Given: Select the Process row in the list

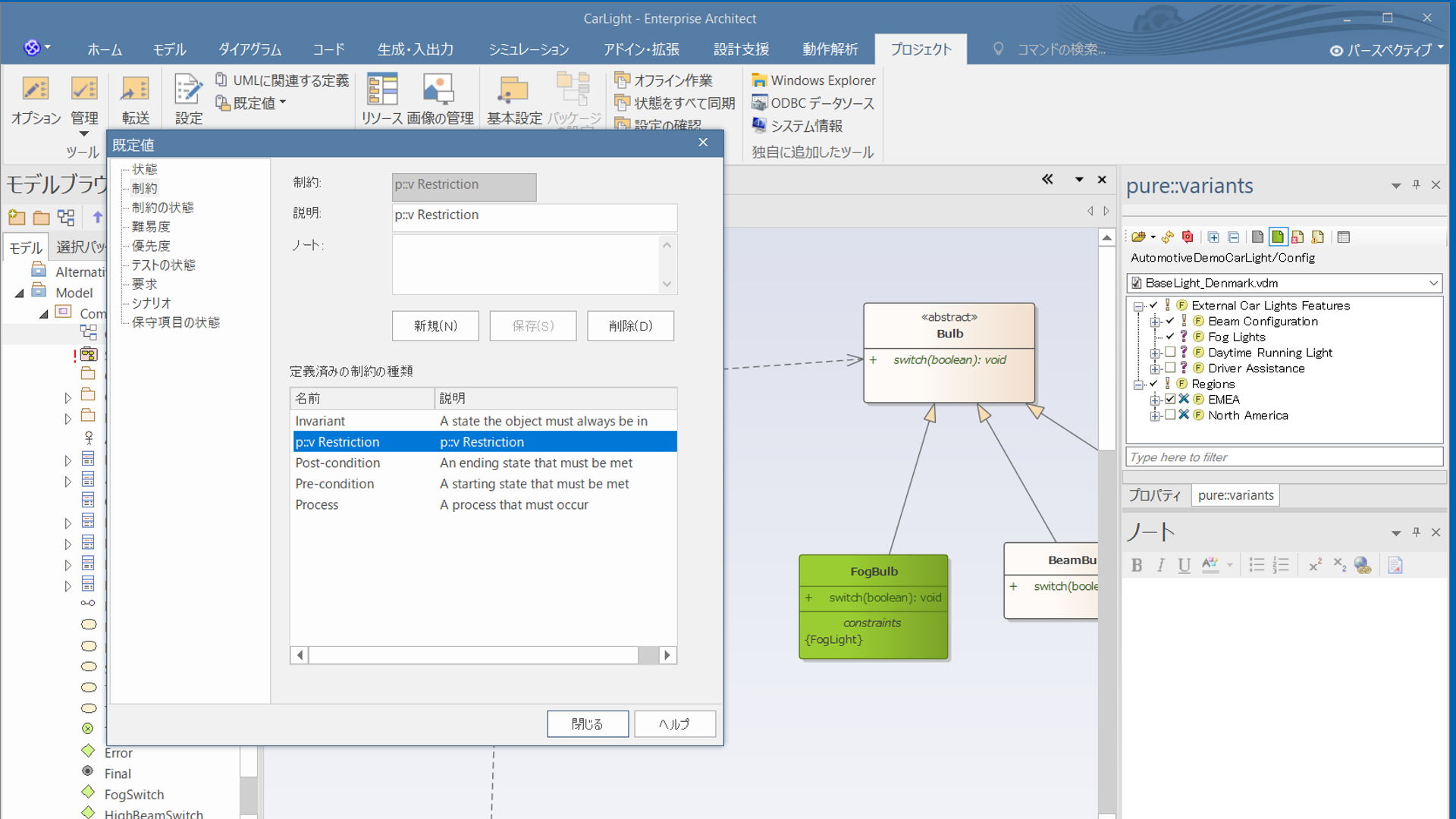Looking at the screenshot, I should pyautogui.click(x=484, y=505).
